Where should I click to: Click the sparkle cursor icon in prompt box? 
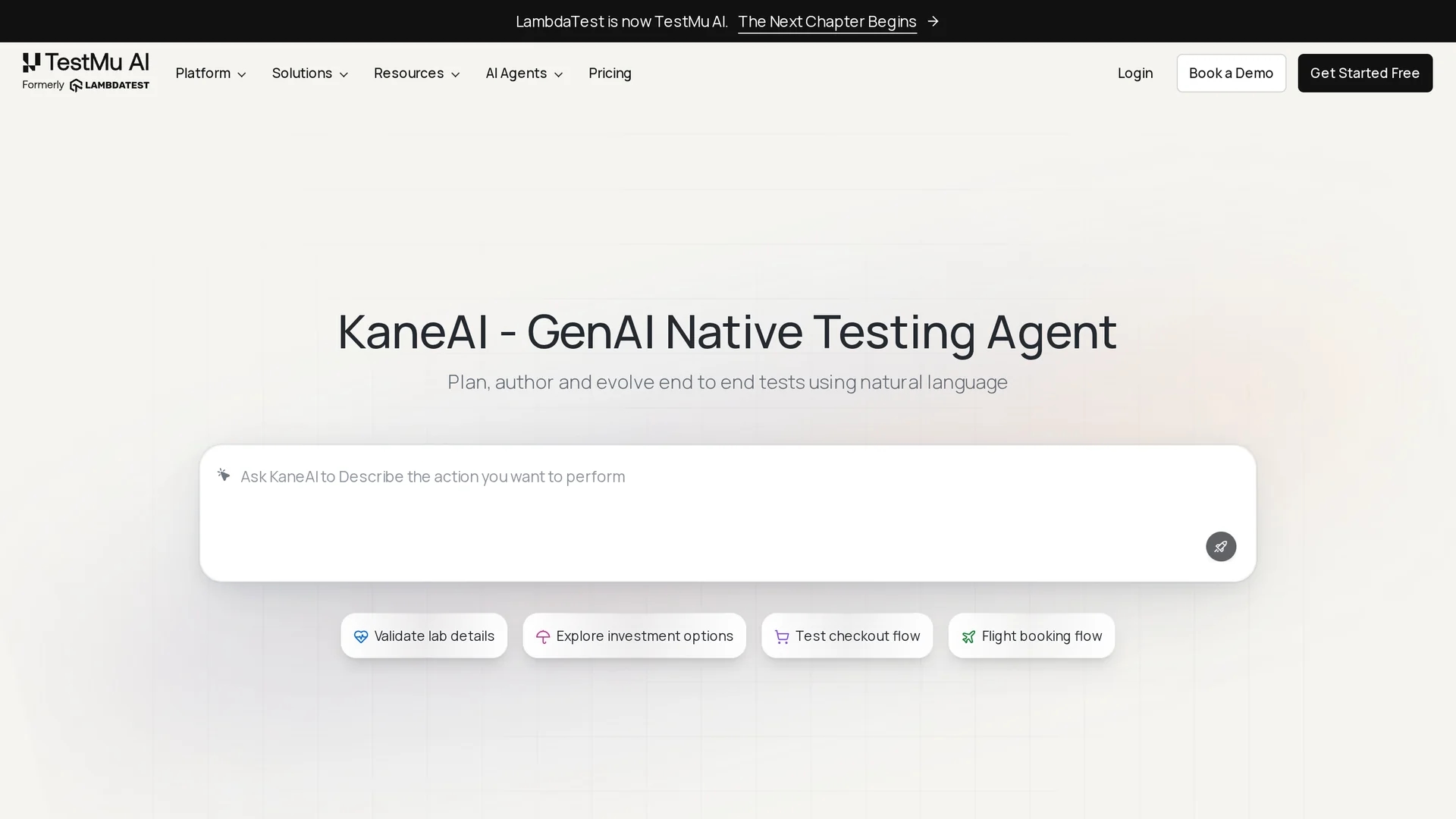224,475
